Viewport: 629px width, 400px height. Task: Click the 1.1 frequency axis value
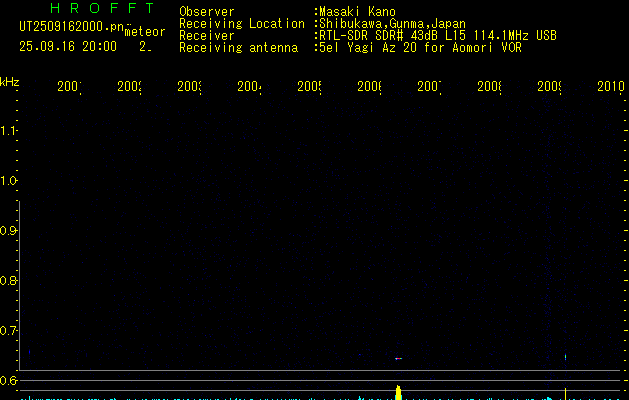8,131
